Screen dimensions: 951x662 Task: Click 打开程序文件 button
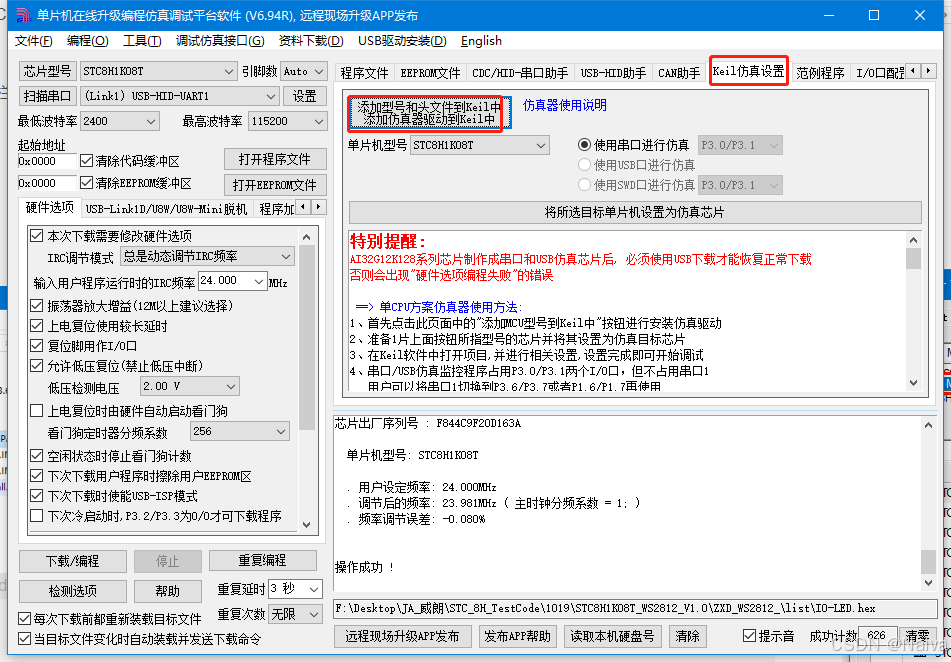275,159
